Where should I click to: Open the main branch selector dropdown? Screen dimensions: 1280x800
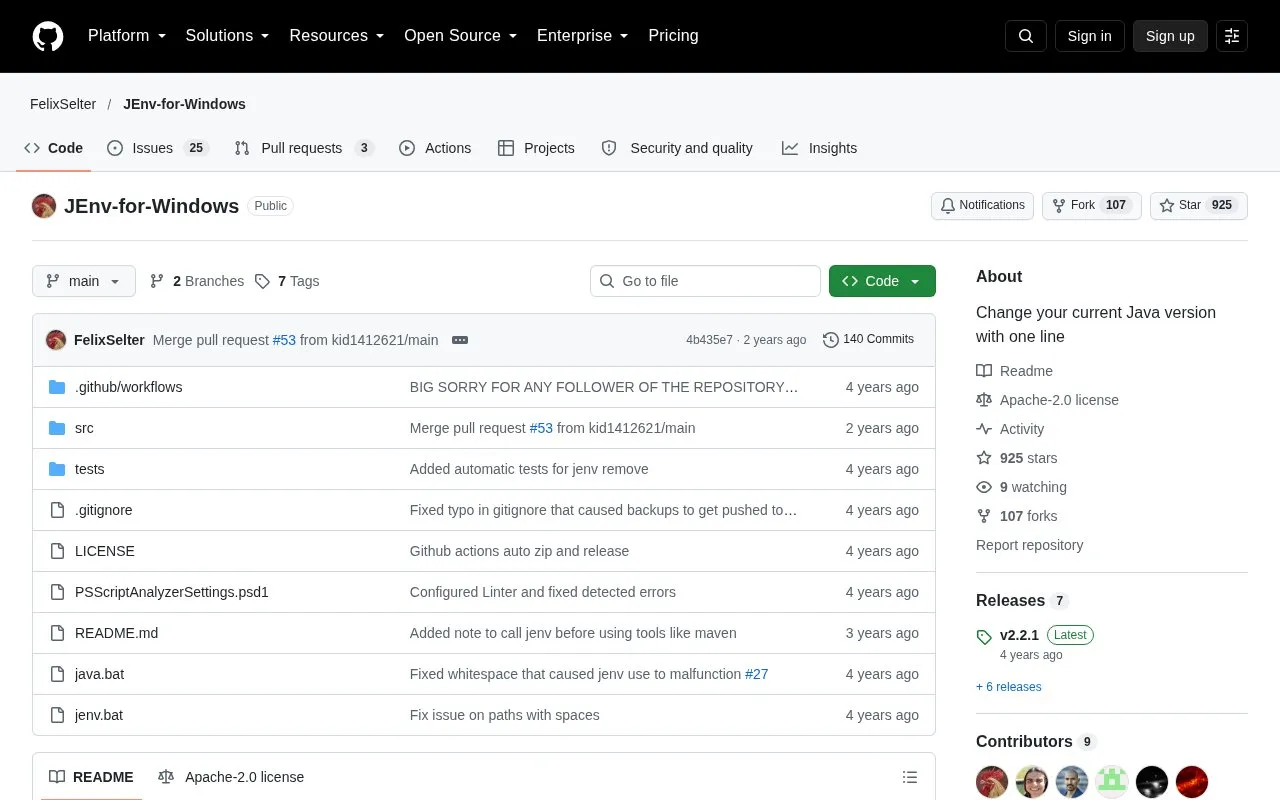[84, 281]
